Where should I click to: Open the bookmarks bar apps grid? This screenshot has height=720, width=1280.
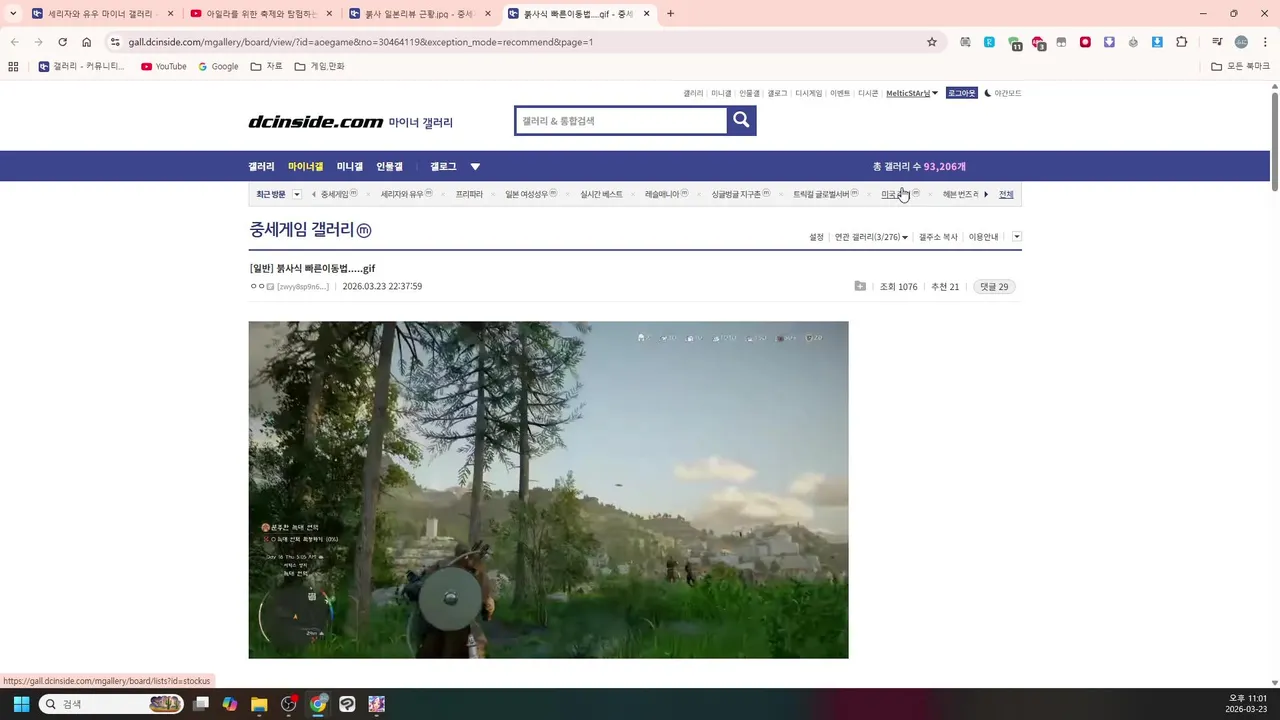[13, 66]
